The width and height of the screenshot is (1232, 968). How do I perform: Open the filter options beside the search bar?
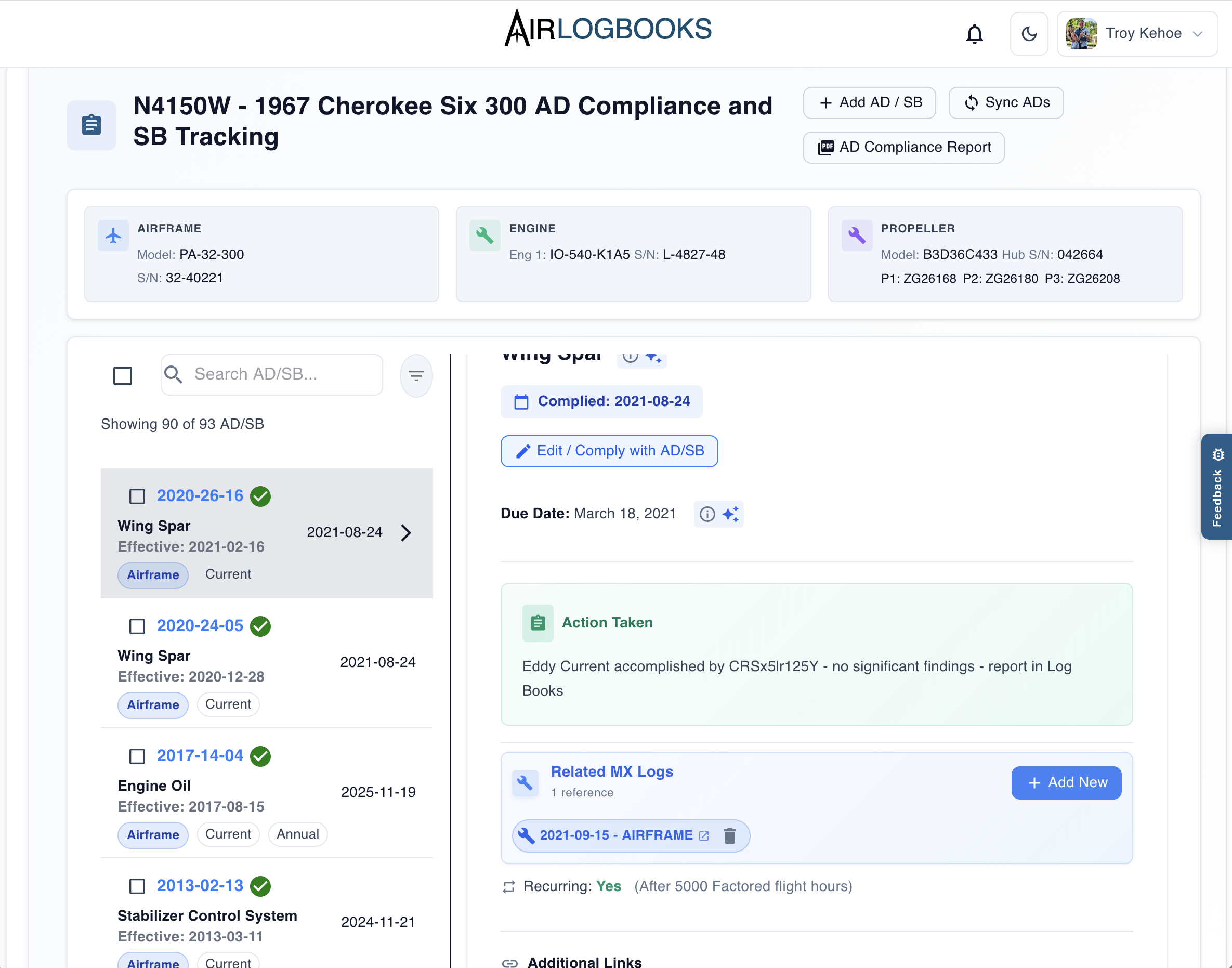click(x=416, y=375)
